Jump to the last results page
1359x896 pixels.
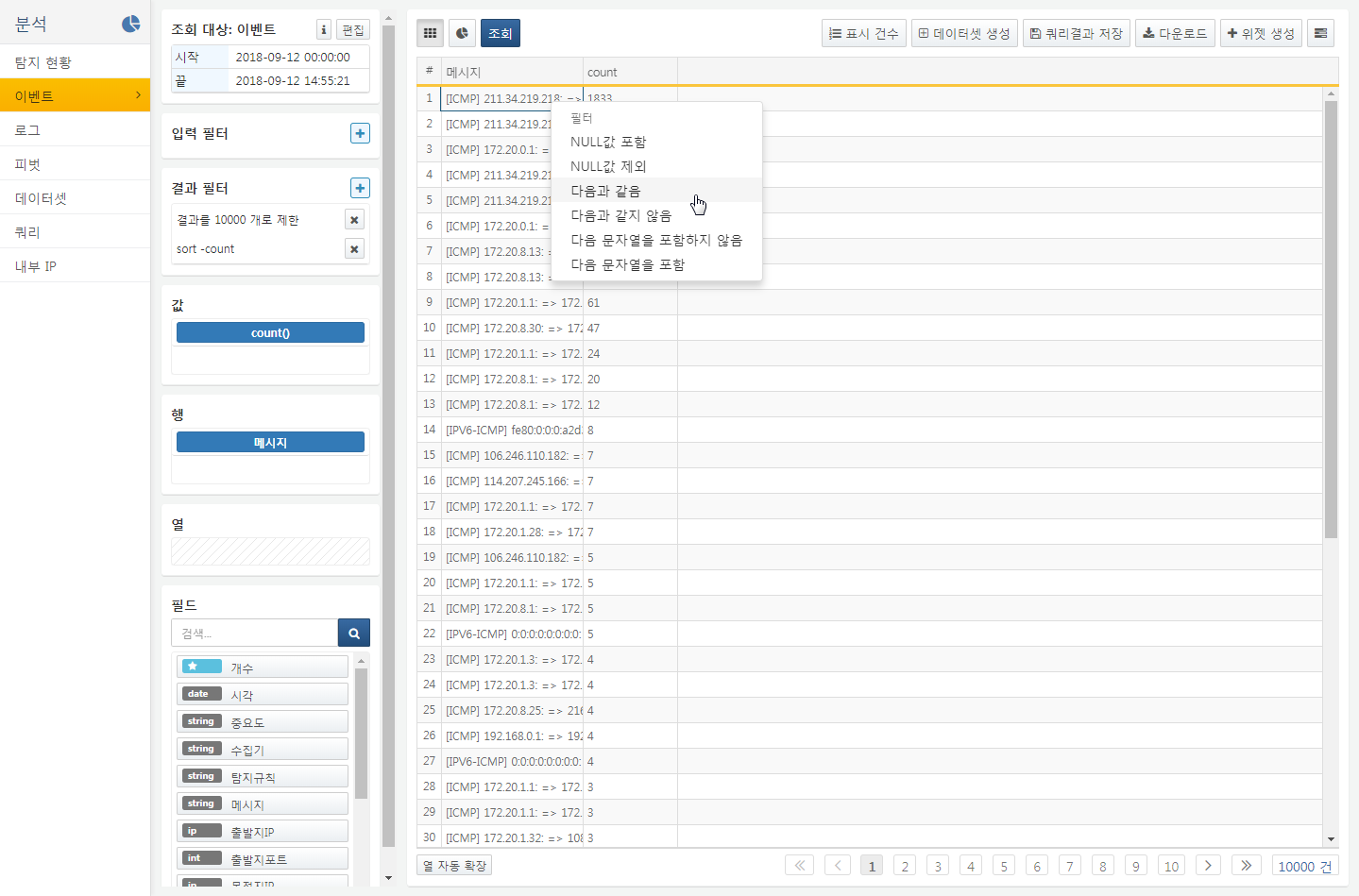click(x=1247, y=865)
